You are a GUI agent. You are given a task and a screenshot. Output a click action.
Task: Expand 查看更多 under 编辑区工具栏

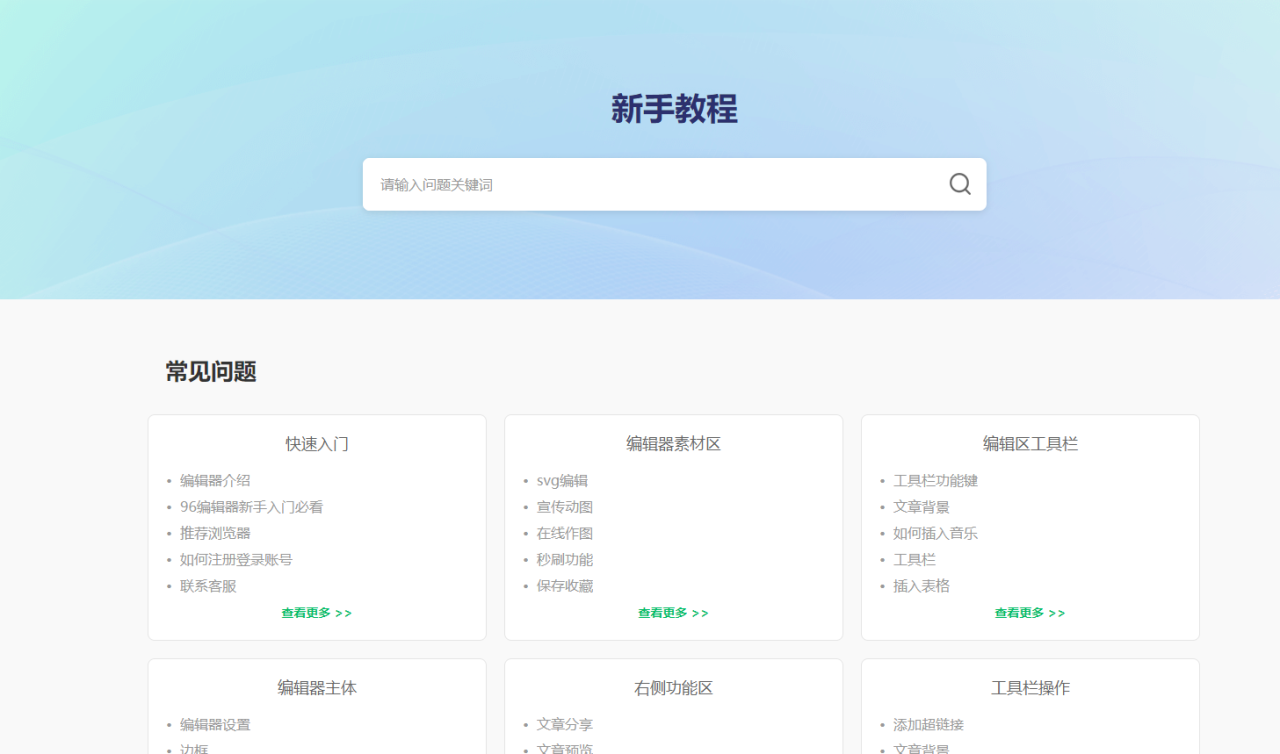tap(1029, 613)
